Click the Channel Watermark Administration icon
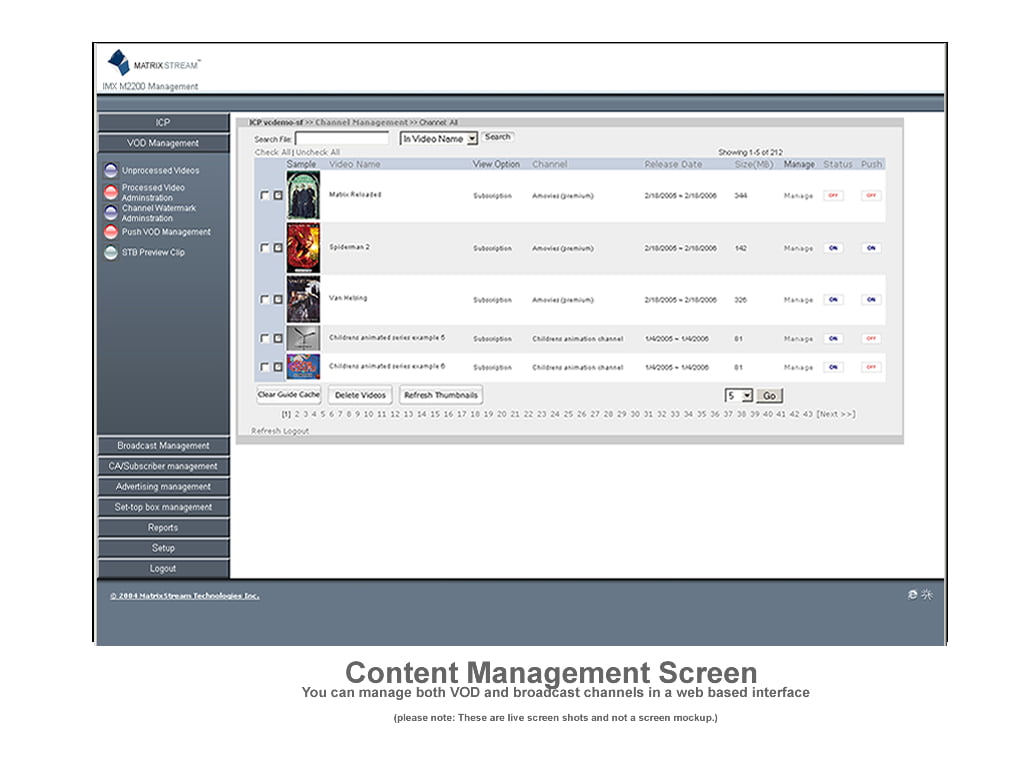The height and width of the screenshot is (768, 1024). tap(111, 212)
